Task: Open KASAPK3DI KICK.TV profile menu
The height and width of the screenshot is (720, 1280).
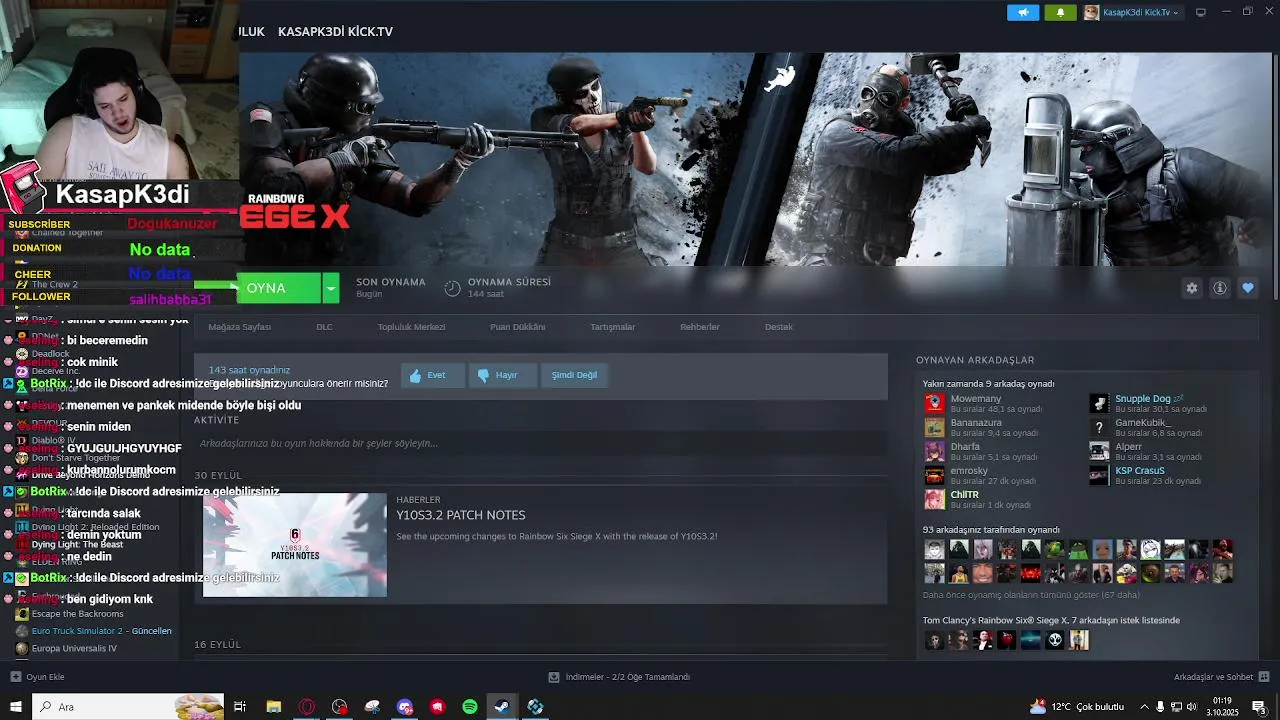Action: click(x=335, y=31)
